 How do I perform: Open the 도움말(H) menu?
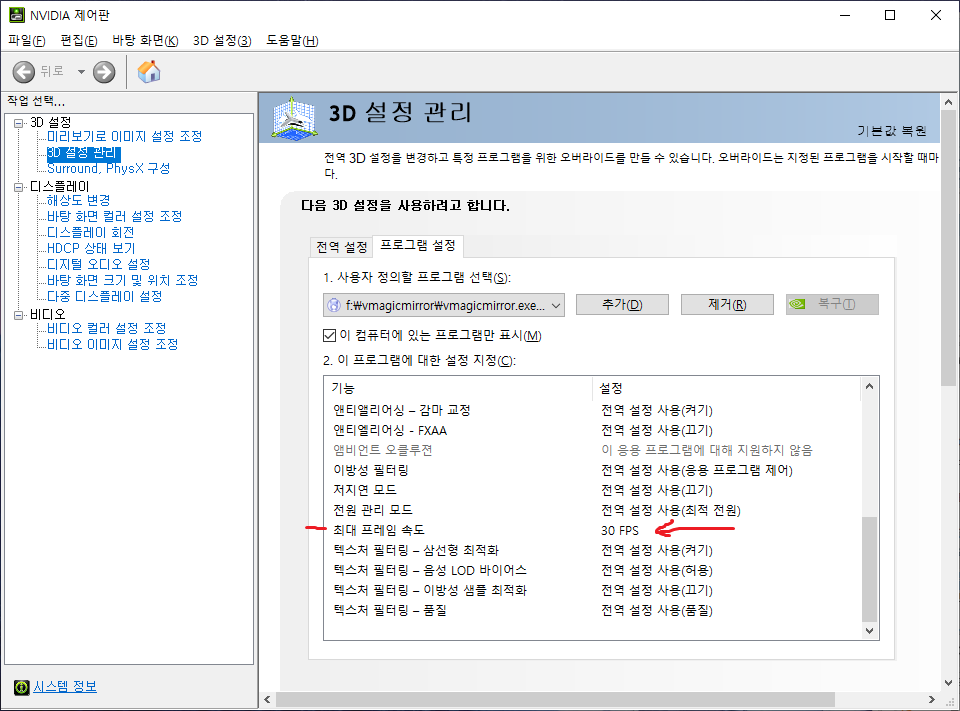[x=292, y=40]
